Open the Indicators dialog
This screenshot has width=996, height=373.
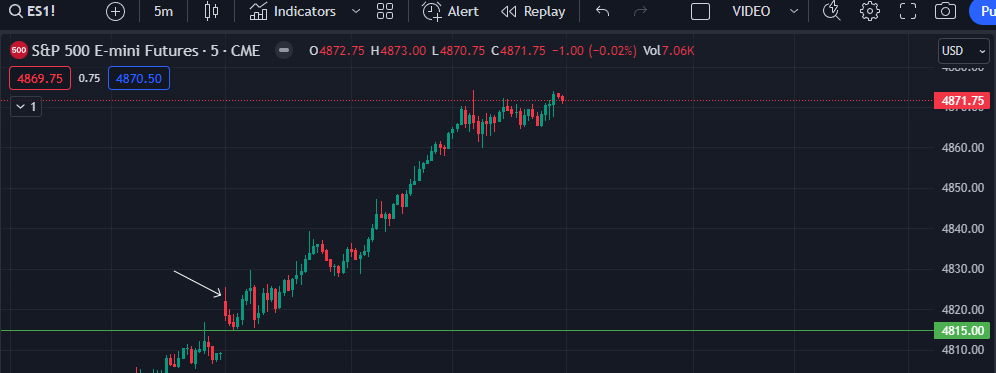click(x=292, y=11)
